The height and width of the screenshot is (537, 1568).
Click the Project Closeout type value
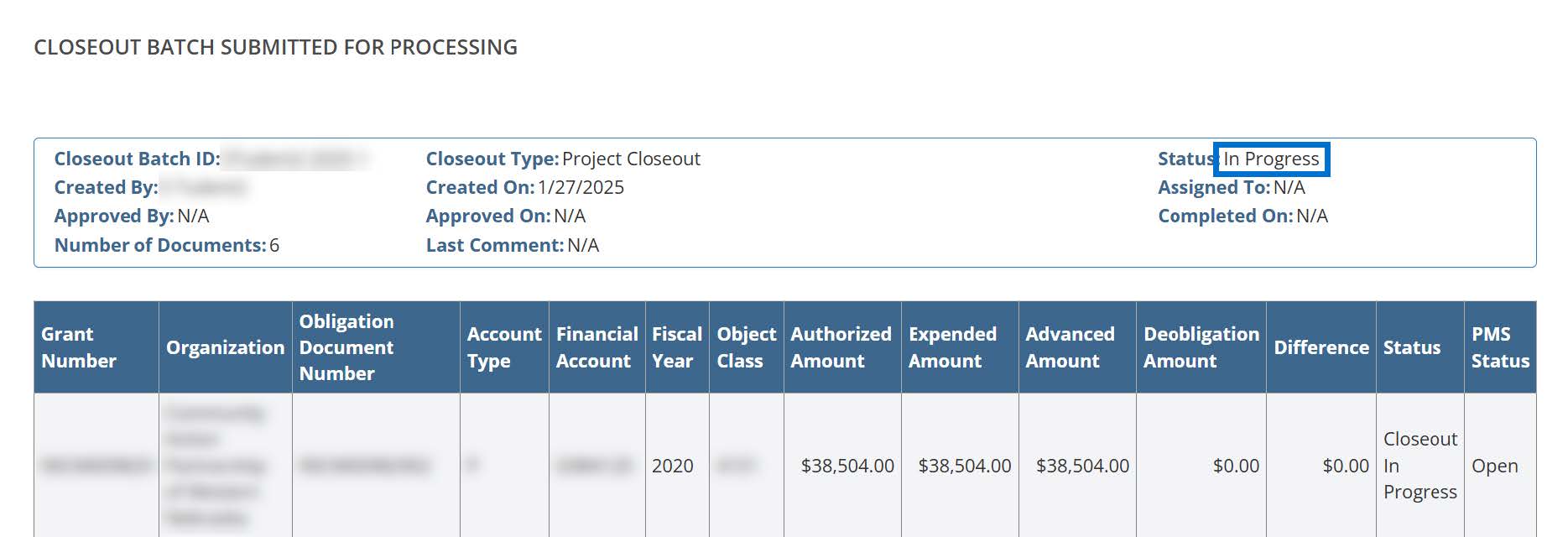click(631, 159)
